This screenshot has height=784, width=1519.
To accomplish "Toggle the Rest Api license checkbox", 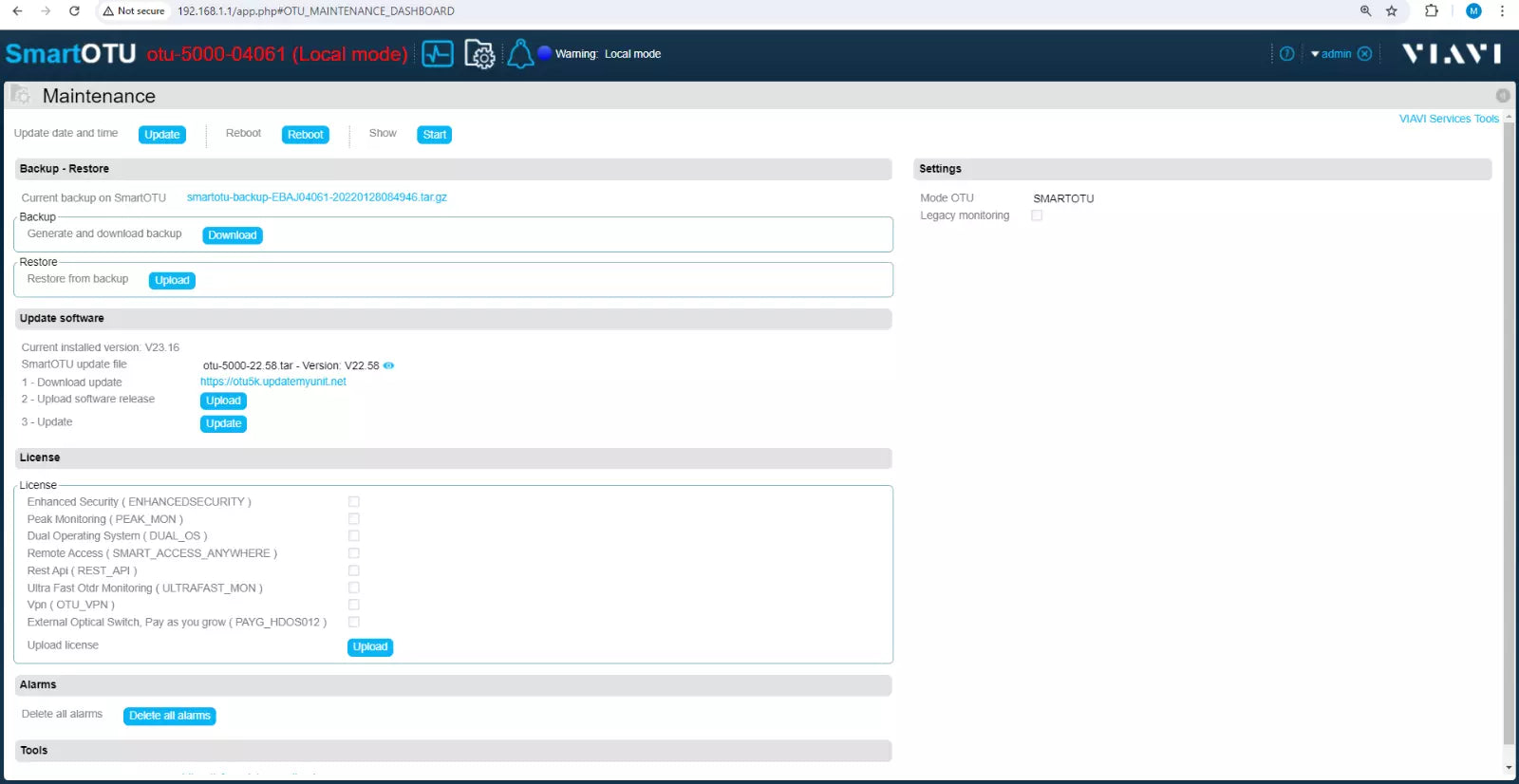I will point(354,570).
